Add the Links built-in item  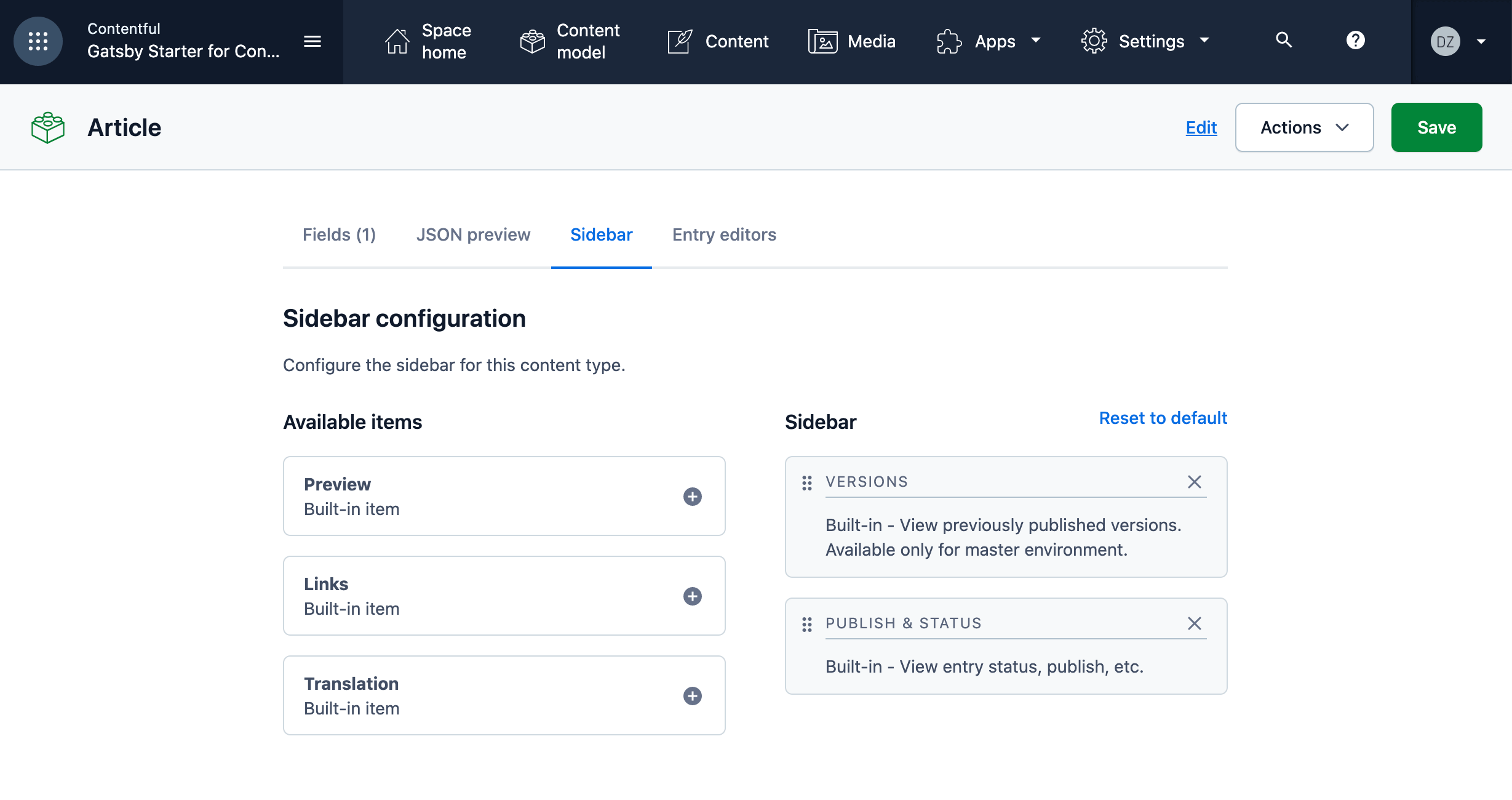[x=693, y=596]
